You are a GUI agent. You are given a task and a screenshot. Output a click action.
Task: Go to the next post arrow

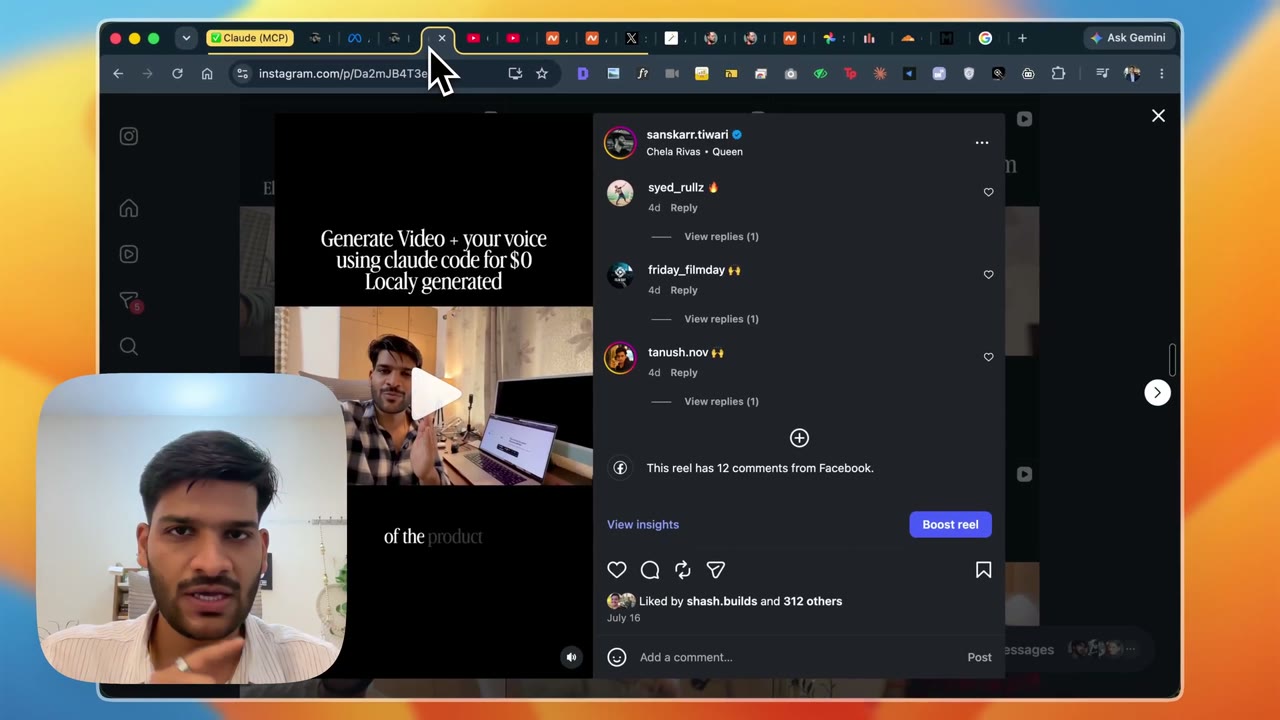[1157, 393]
